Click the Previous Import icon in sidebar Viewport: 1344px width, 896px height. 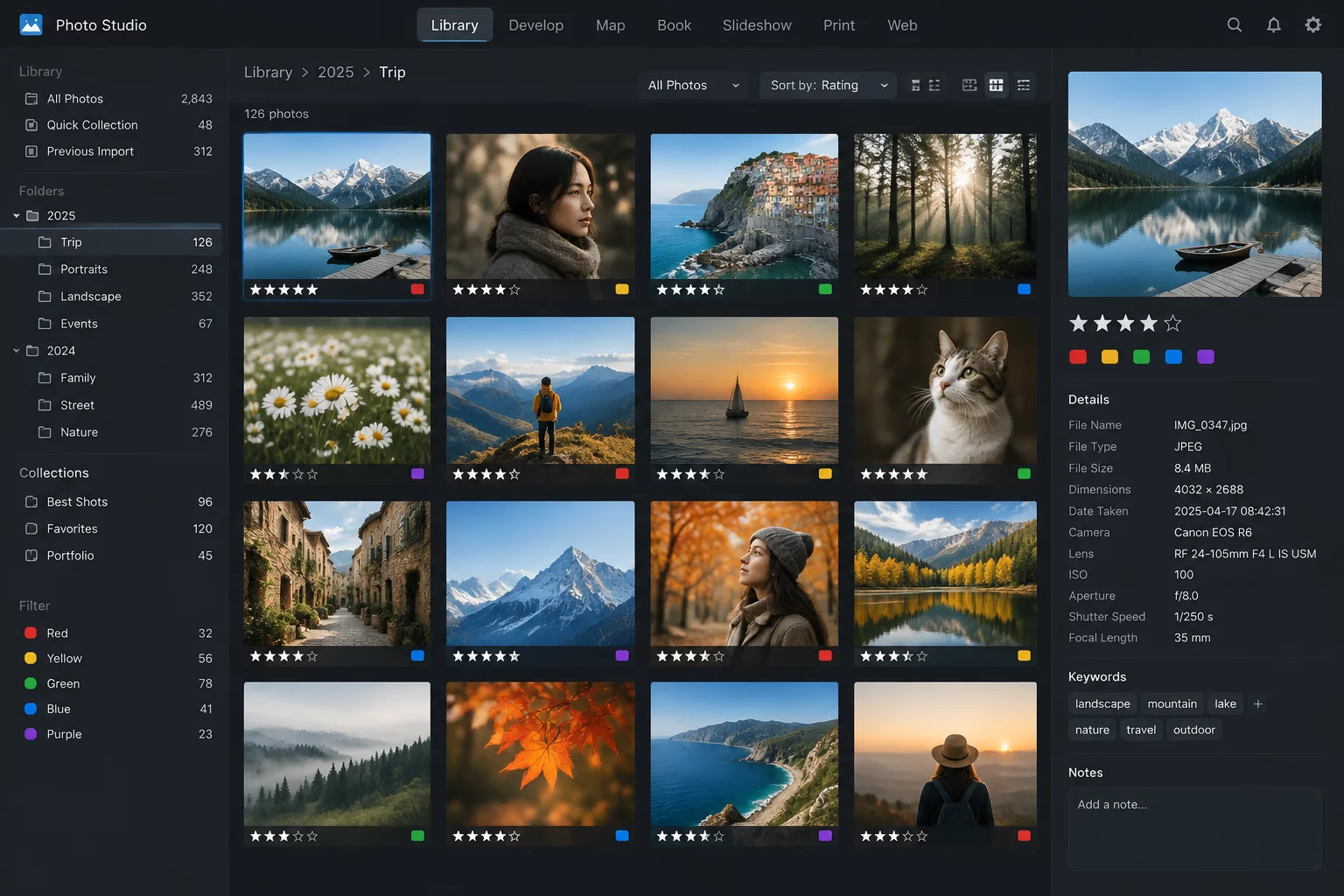coord(31,151)
